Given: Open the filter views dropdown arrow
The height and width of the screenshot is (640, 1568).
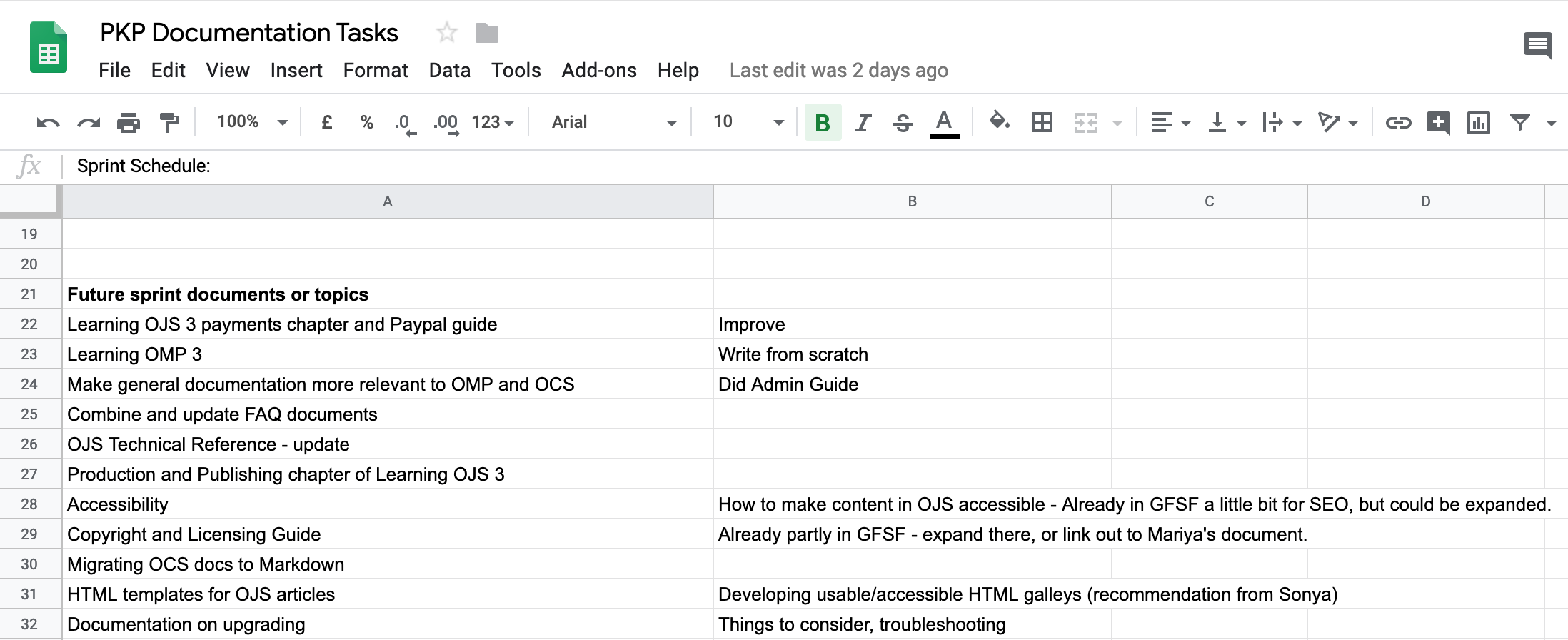Looking at the screenshot, I should [1551, 124].
